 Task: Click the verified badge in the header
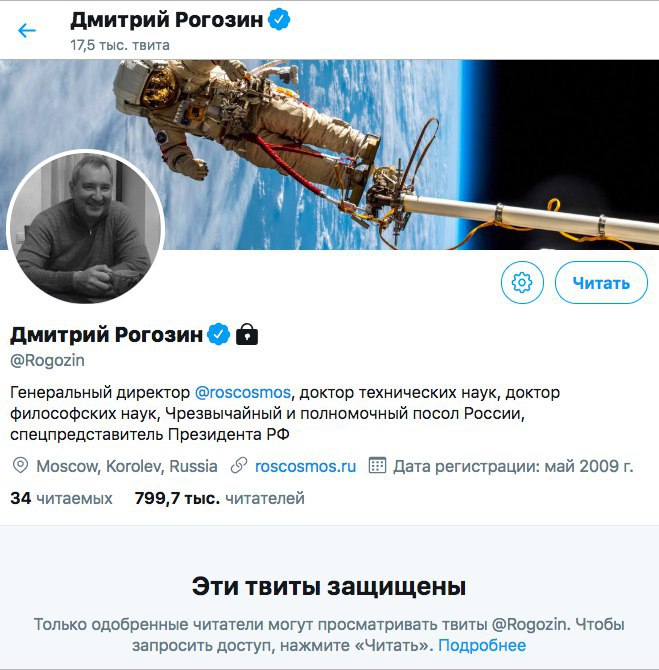point(279,20)
